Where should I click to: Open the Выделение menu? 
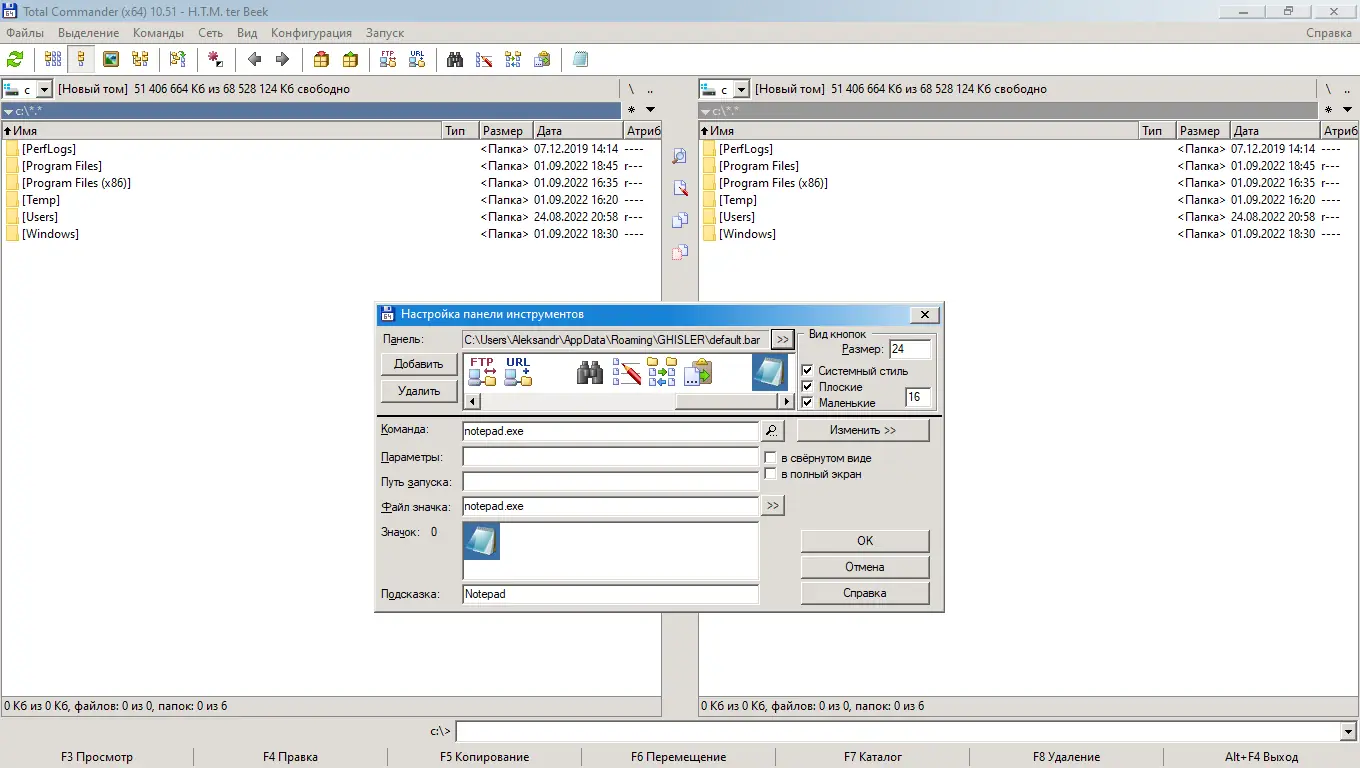pyautogui.click(x=89, y=33)
